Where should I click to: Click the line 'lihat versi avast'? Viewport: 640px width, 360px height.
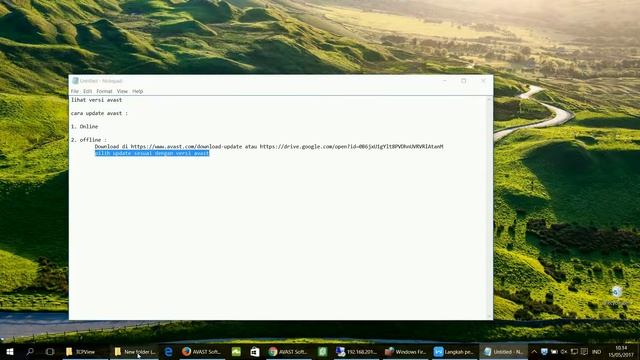tap(96, 100)
